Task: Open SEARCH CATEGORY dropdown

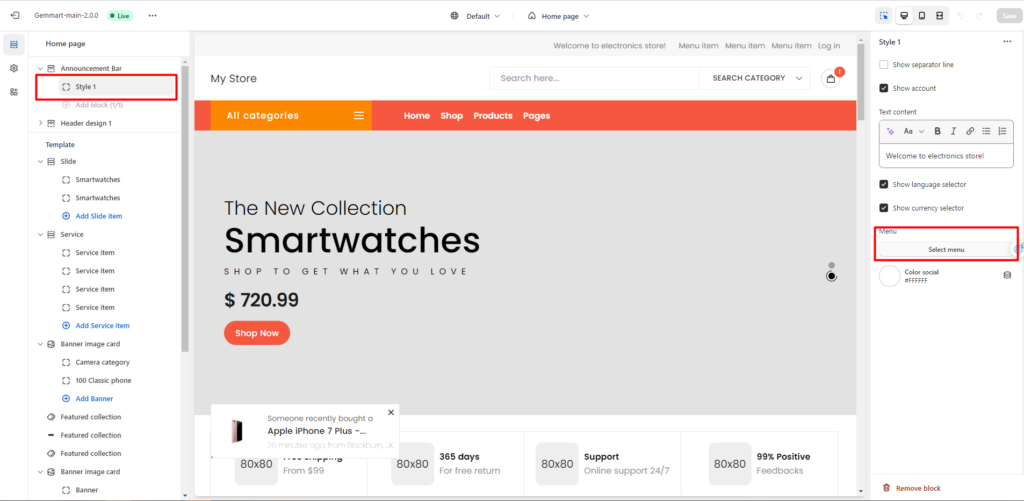Action: pyautogui.click(x=754, y=78)
